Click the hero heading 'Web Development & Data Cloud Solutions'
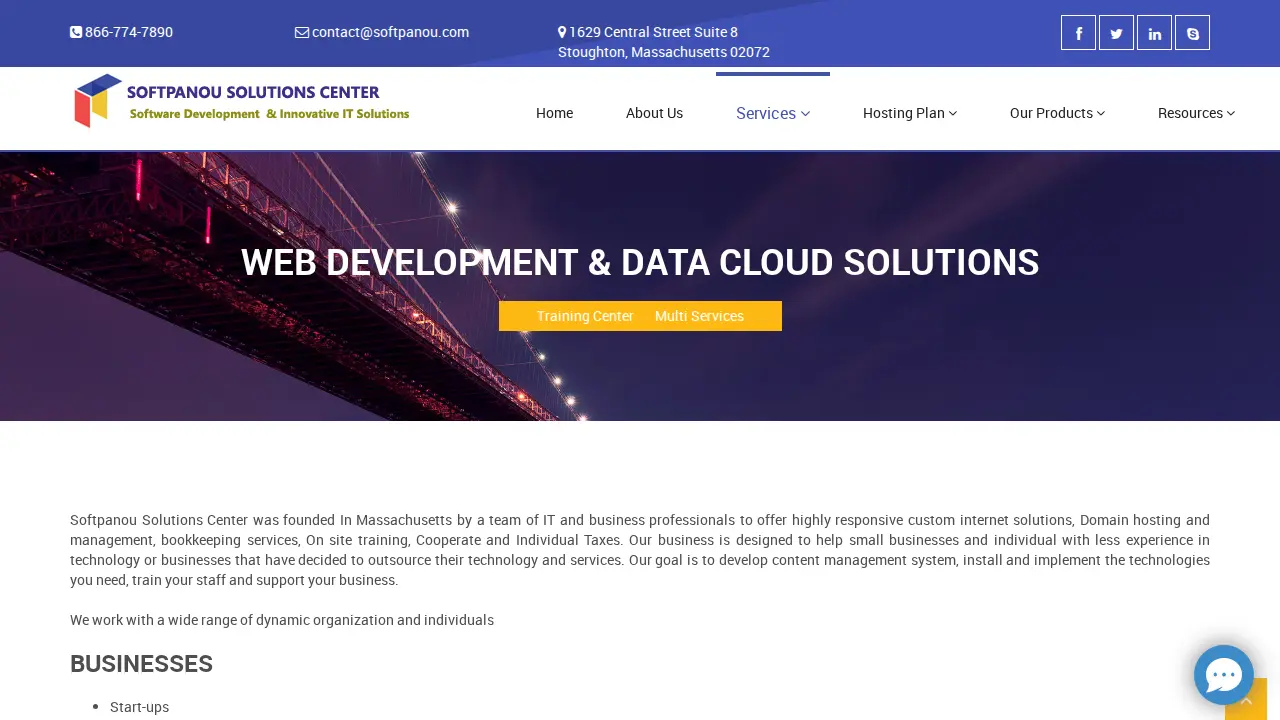 tap(640, 262)
